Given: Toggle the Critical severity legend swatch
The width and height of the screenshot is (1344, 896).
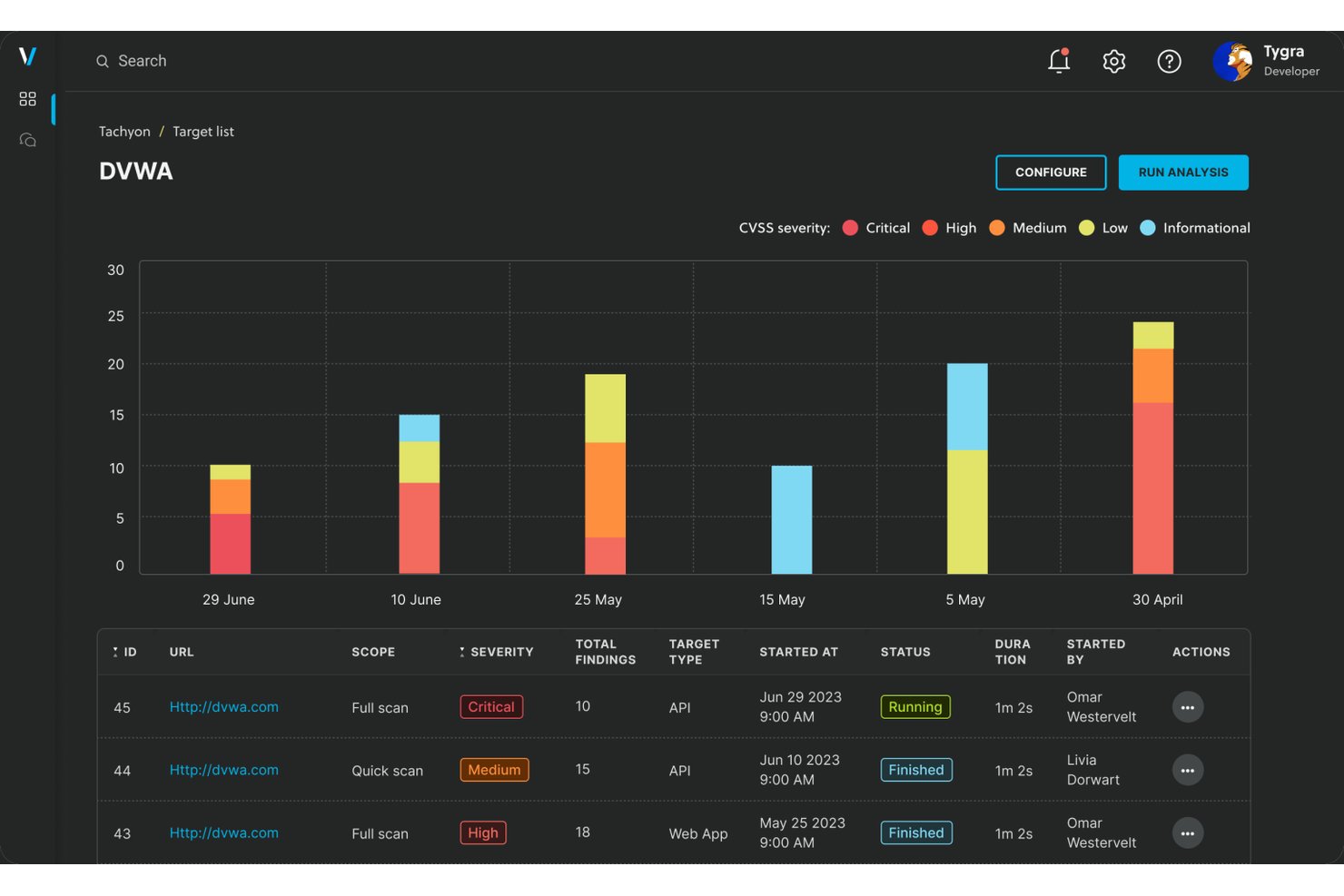Looking at the screenshot, I should pos(850,228).
